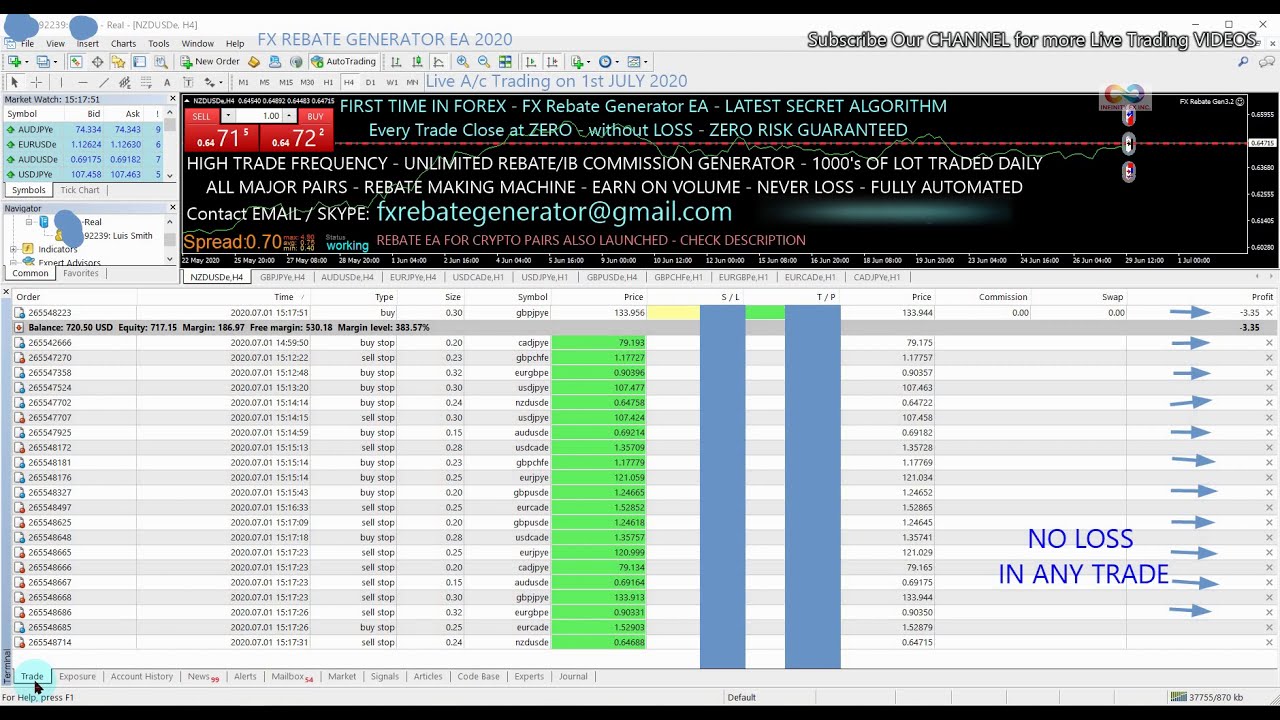The image size is (1280, 720).
Task: Select the text 'A' drawing tool
Action: click(x=167, y=82)
